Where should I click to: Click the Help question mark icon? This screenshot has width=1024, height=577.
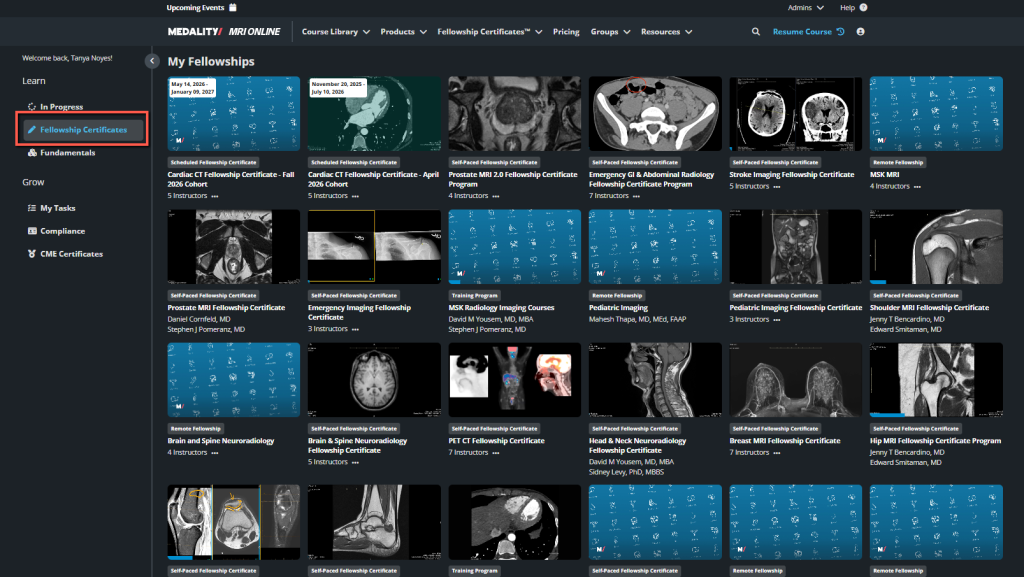click(863, 8)
